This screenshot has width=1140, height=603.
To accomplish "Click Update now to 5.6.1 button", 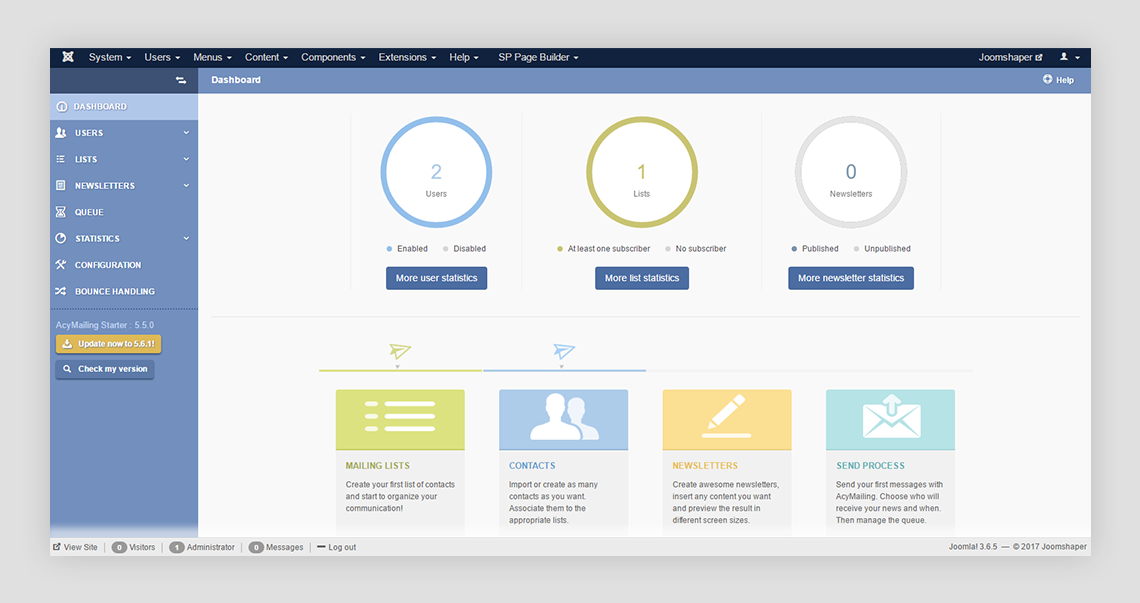I will click(x=108, y=344).
